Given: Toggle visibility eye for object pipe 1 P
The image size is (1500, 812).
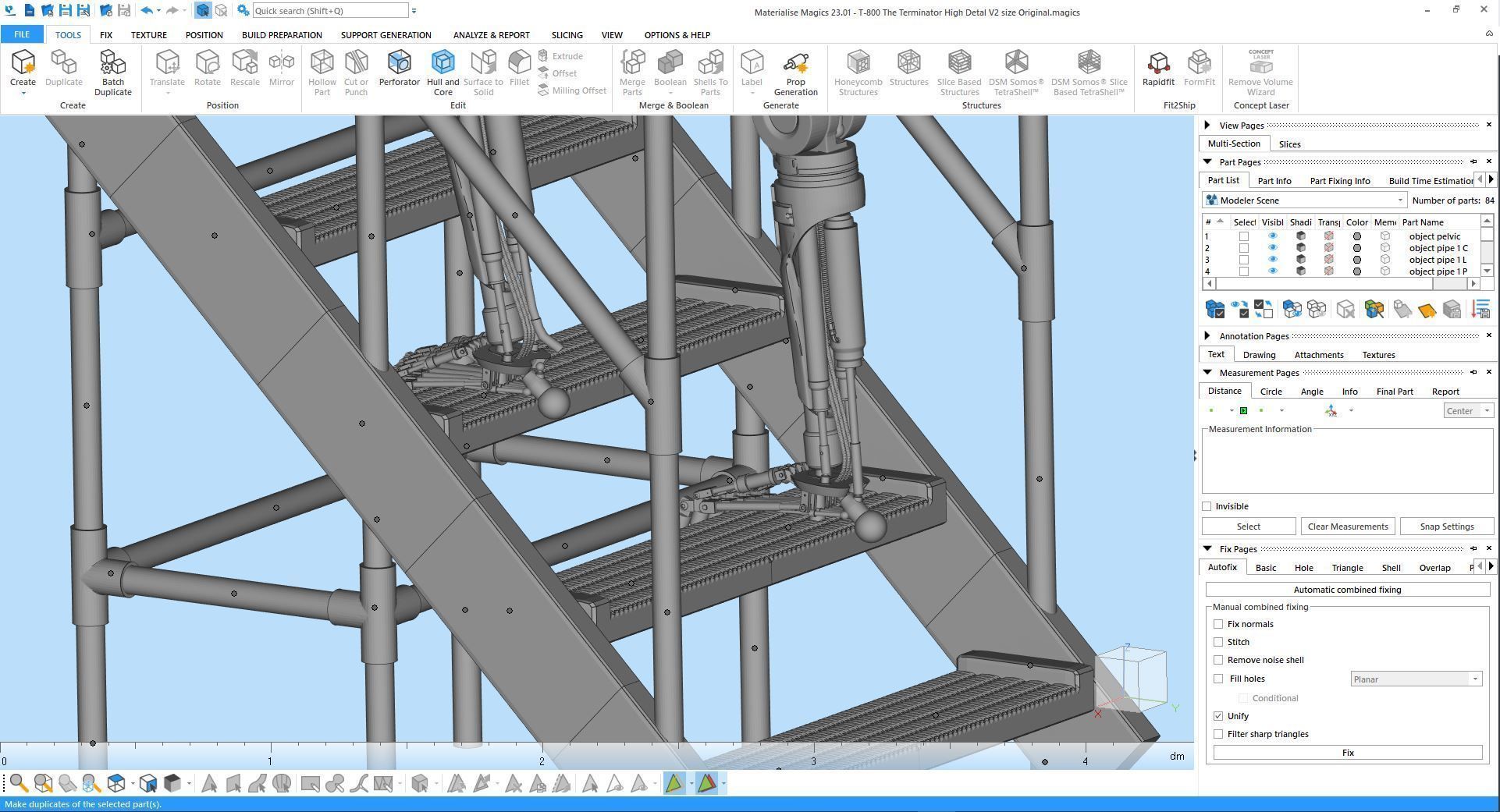Looking at the screenshot, I should coord(1272,271).
